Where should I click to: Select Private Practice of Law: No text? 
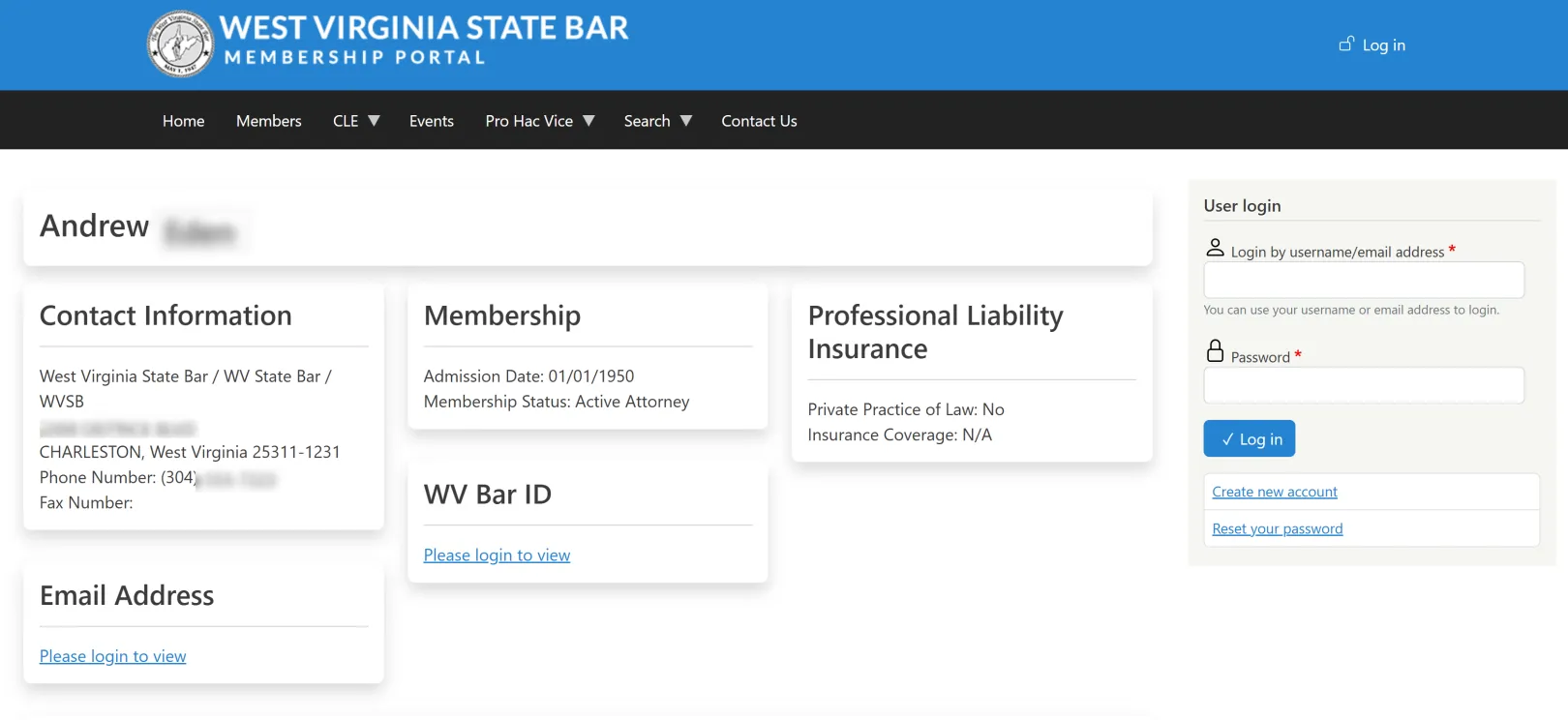[906, 409]
